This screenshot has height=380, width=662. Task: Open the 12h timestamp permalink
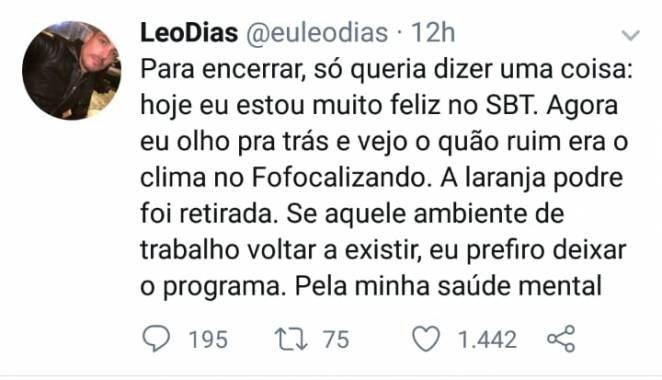click(433, 33)
